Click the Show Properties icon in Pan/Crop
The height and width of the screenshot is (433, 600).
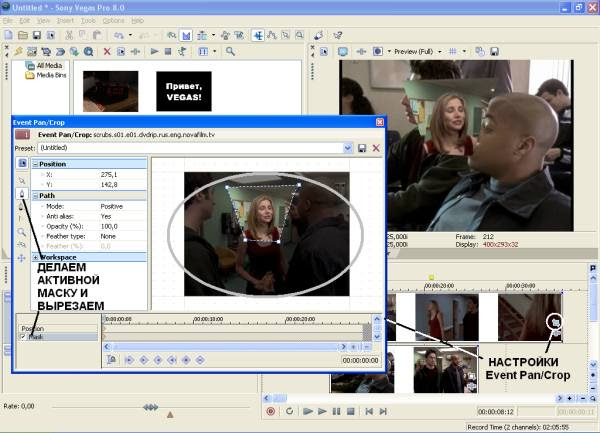(x=22, y=163)
